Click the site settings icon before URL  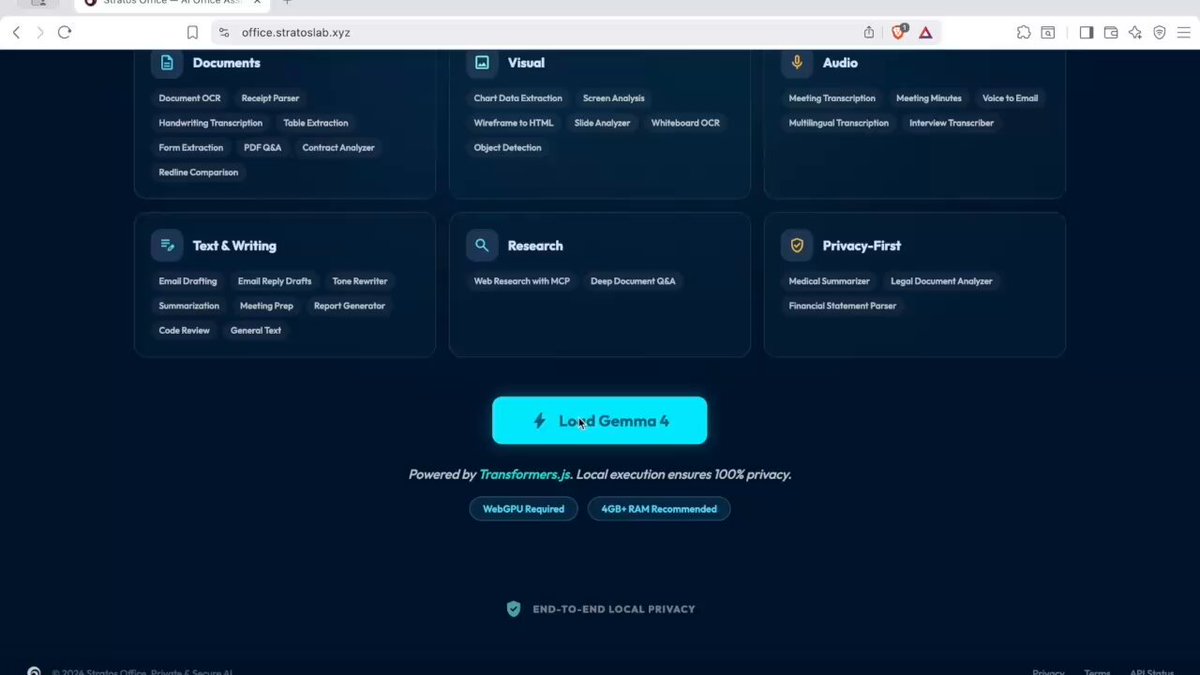224,32
